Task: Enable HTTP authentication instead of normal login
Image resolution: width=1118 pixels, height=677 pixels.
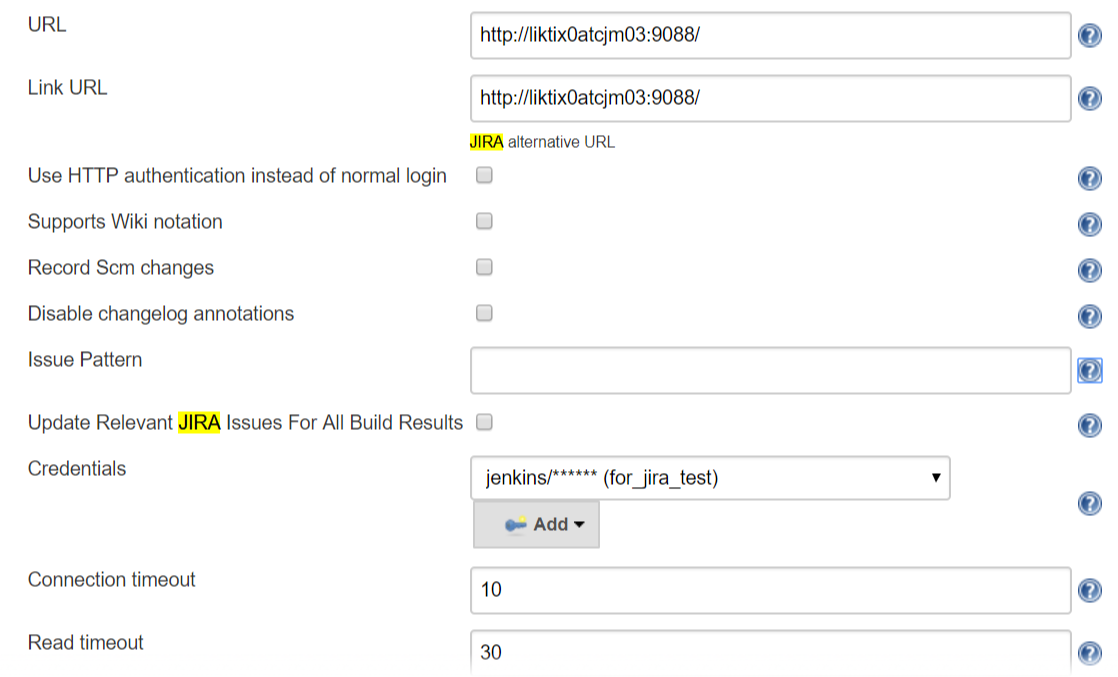Action: [x=483, y=175]
